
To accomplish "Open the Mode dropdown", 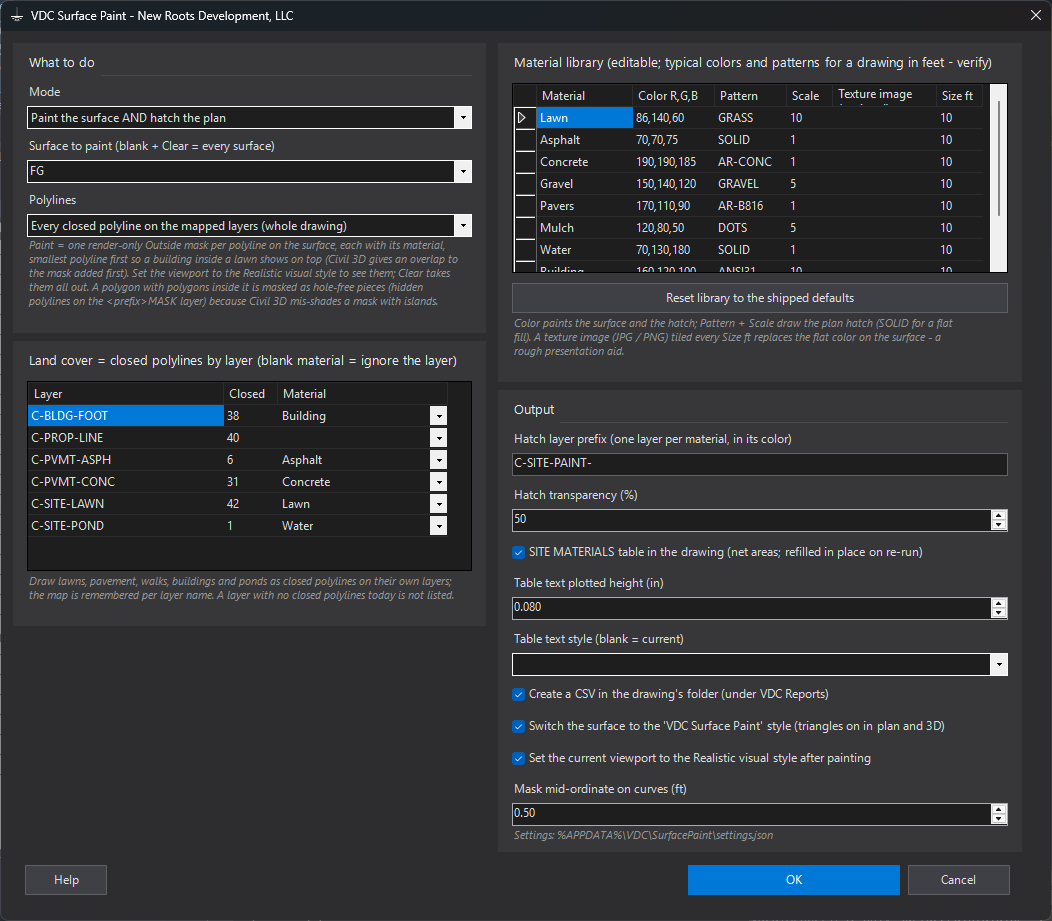I will coord(463,118).
